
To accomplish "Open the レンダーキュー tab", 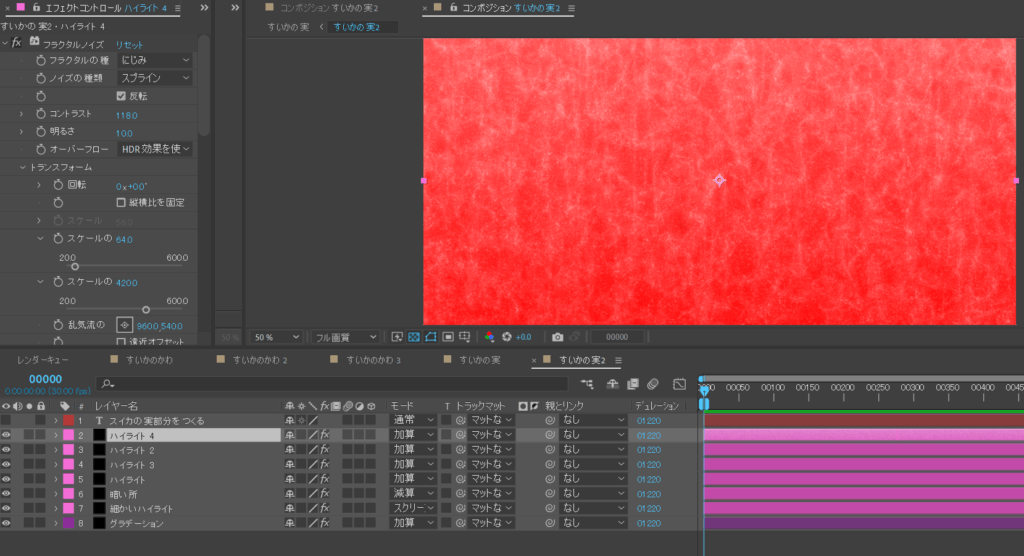I will [x=42, y=359].
